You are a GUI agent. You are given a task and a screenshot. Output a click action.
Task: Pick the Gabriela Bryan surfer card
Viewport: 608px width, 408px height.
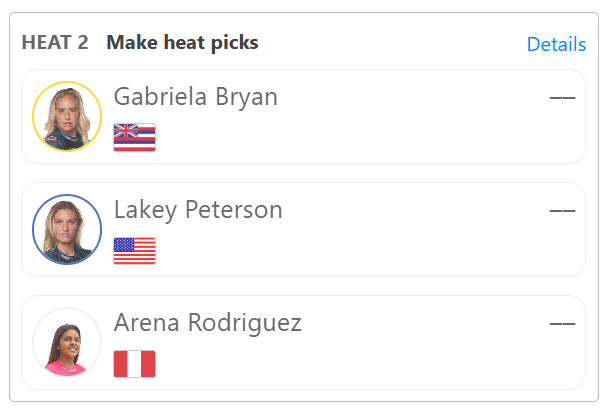point(303,116)
